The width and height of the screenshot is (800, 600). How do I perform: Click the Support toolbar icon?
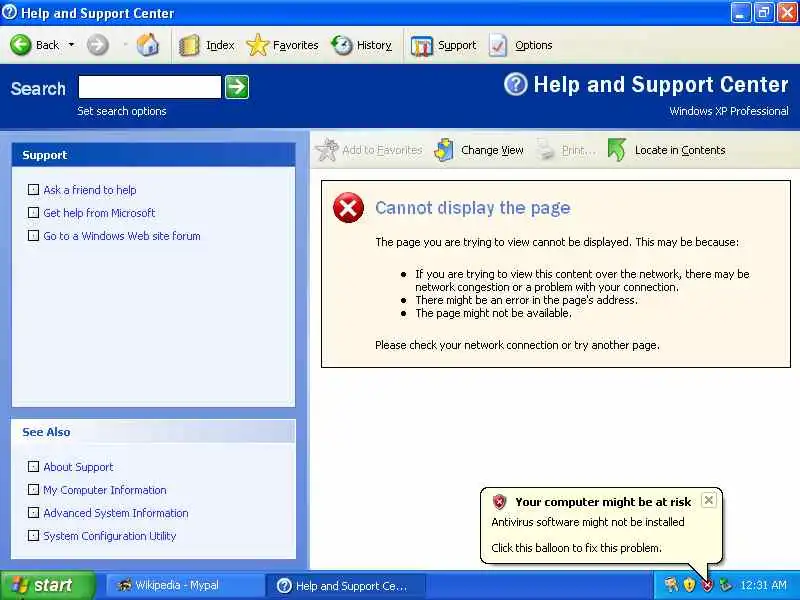click(x=422, y=46)
